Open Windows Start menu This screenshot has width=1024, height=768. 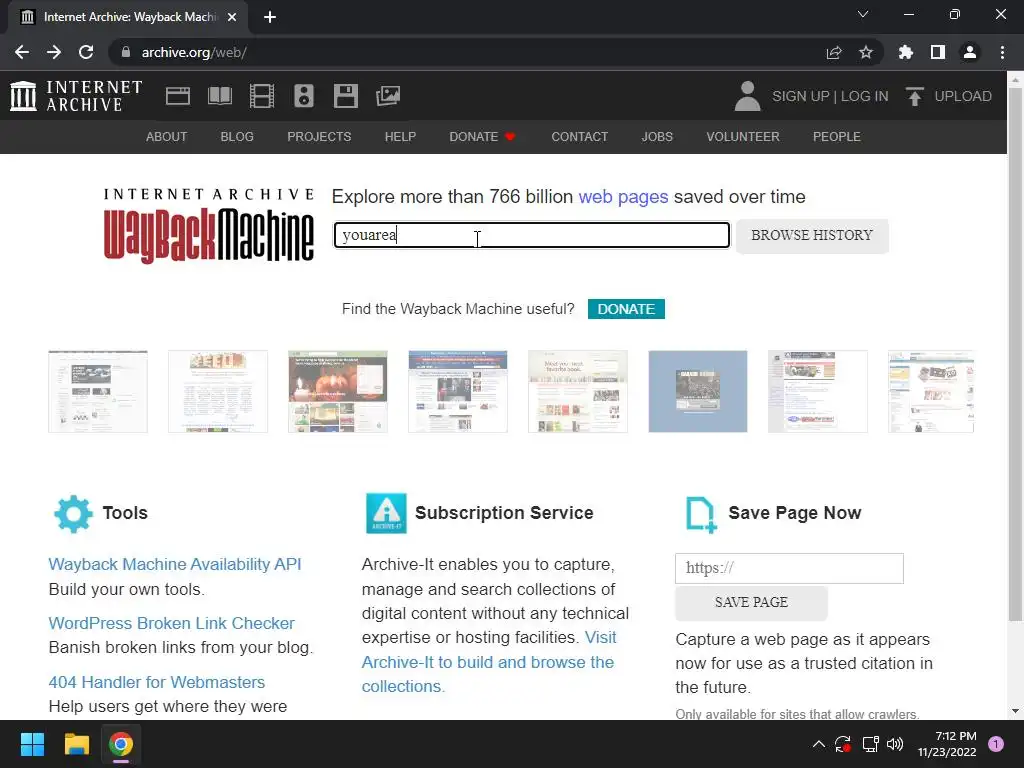click(x=32, y=744)
